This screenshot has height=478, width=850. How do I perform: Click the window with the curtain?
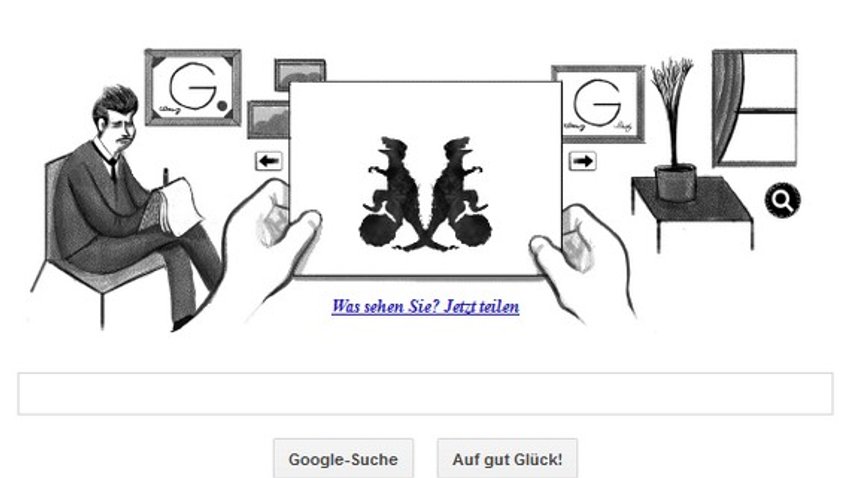[x=755, y=108]
